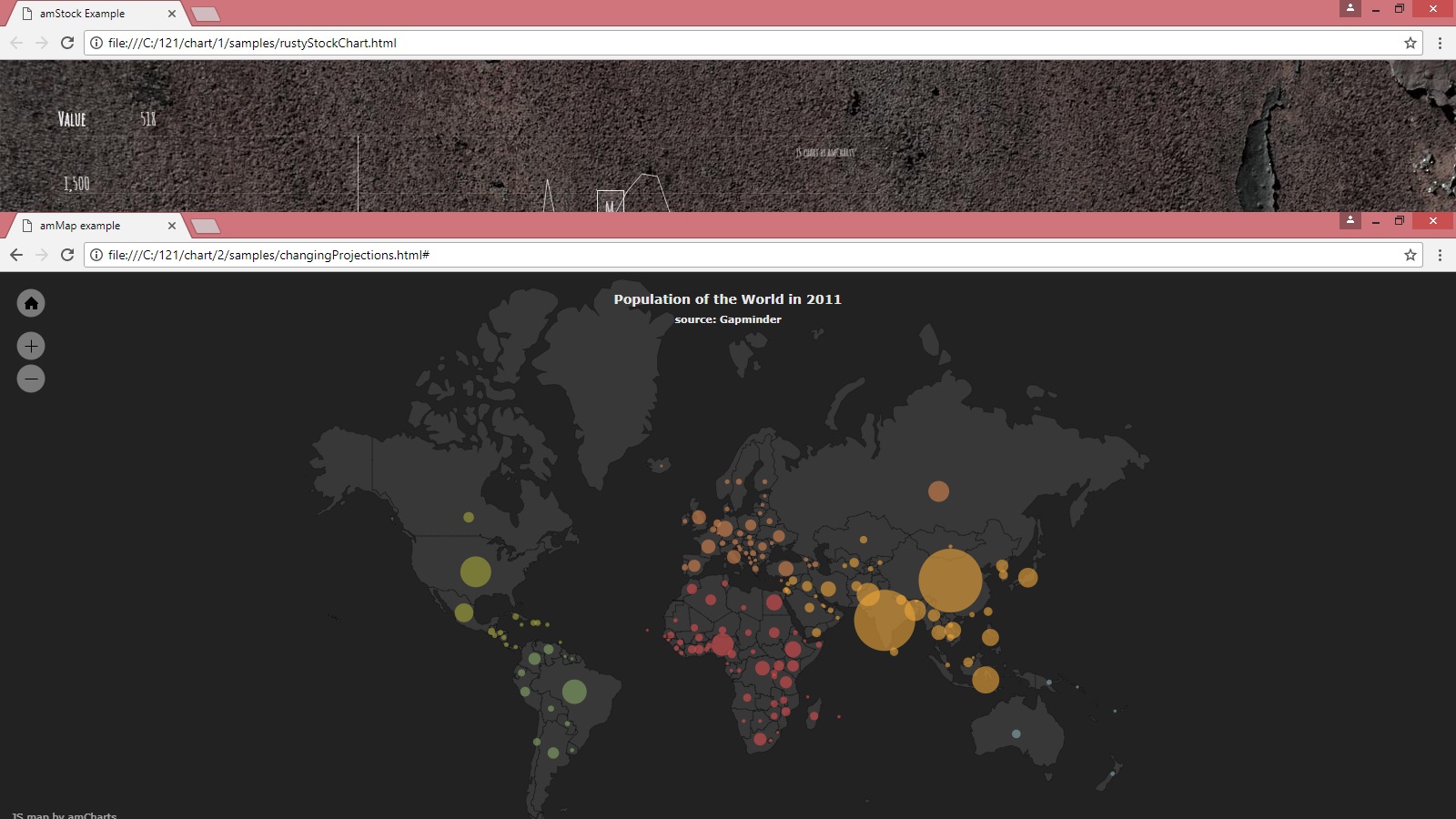The height and width of the screenshot is (819, 1456).
Task: Reload the amMap example page
Action: tap(66, 255)
